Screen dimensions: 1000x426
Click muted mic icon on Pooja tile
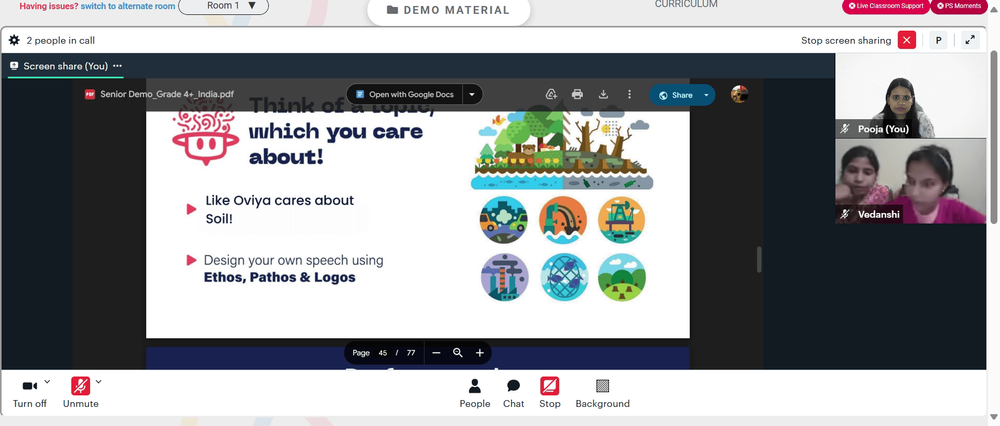pos(846,129)
